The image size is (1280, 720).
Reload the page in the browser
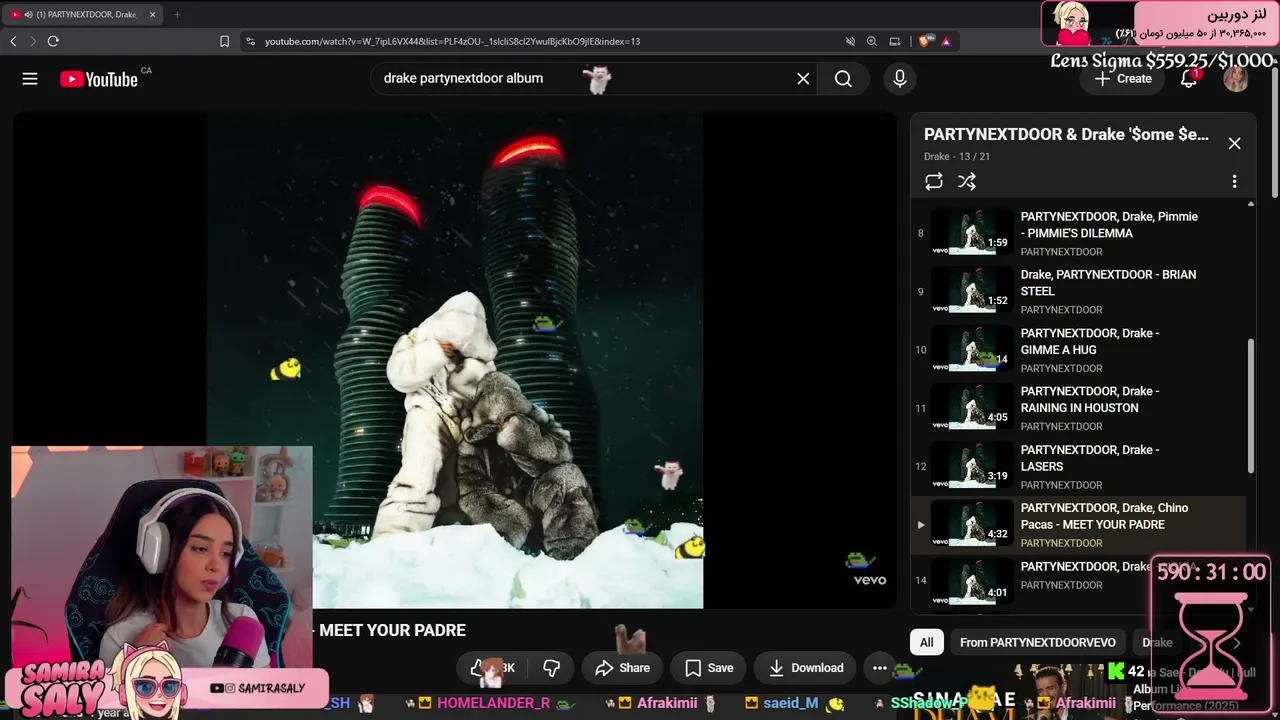(53, 41)
